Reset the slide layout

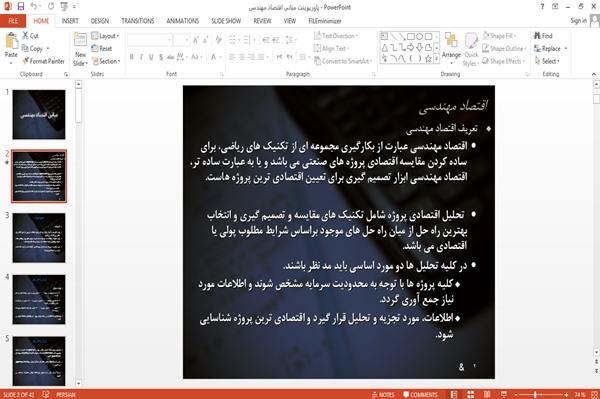pos(102,49)
